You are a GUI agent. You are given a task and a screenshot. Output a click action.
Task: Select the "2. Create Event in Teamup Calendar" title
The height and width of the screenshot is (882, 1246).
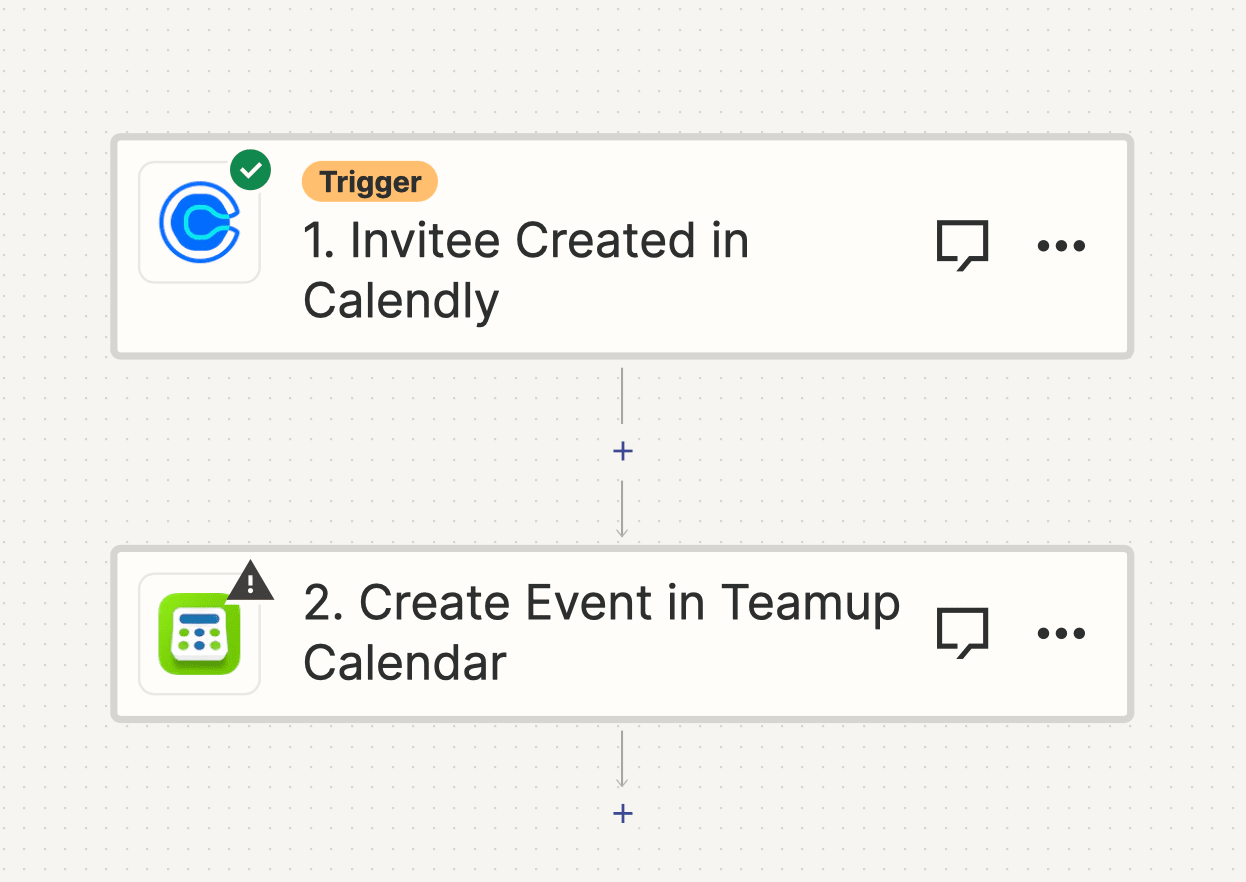[x=602, y=633]
